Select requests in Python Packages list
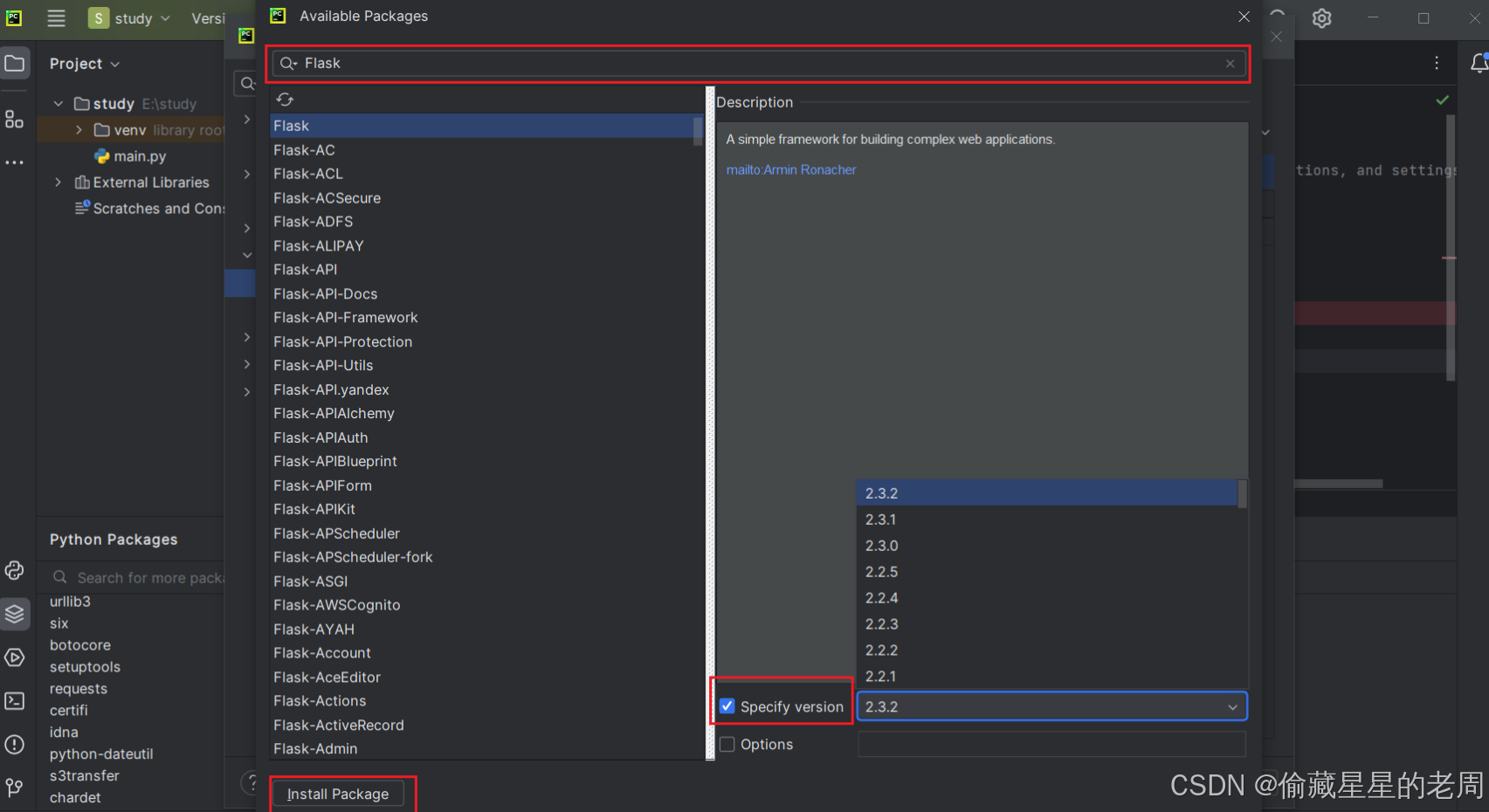 79,689
